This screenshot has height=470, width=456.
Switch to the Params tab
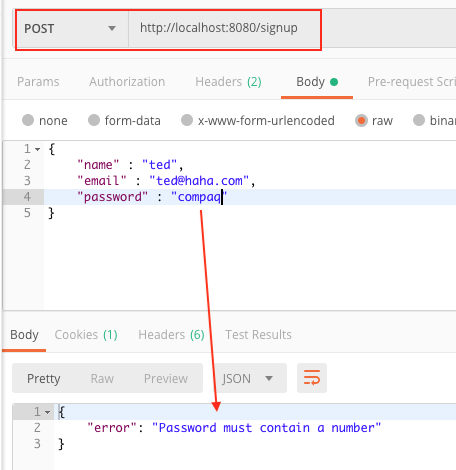[38, 82]
